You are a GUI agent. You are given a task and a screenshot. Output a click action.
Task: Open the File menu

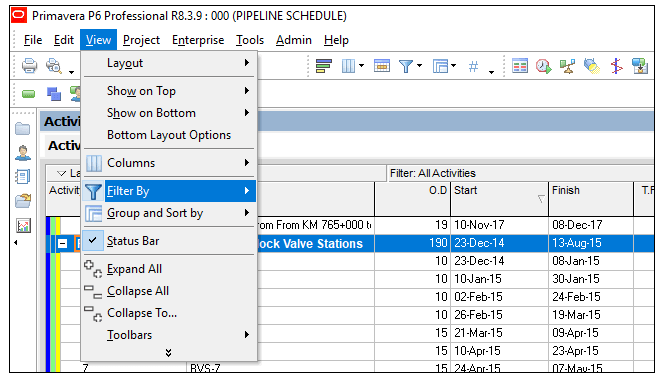pos(33,40)
